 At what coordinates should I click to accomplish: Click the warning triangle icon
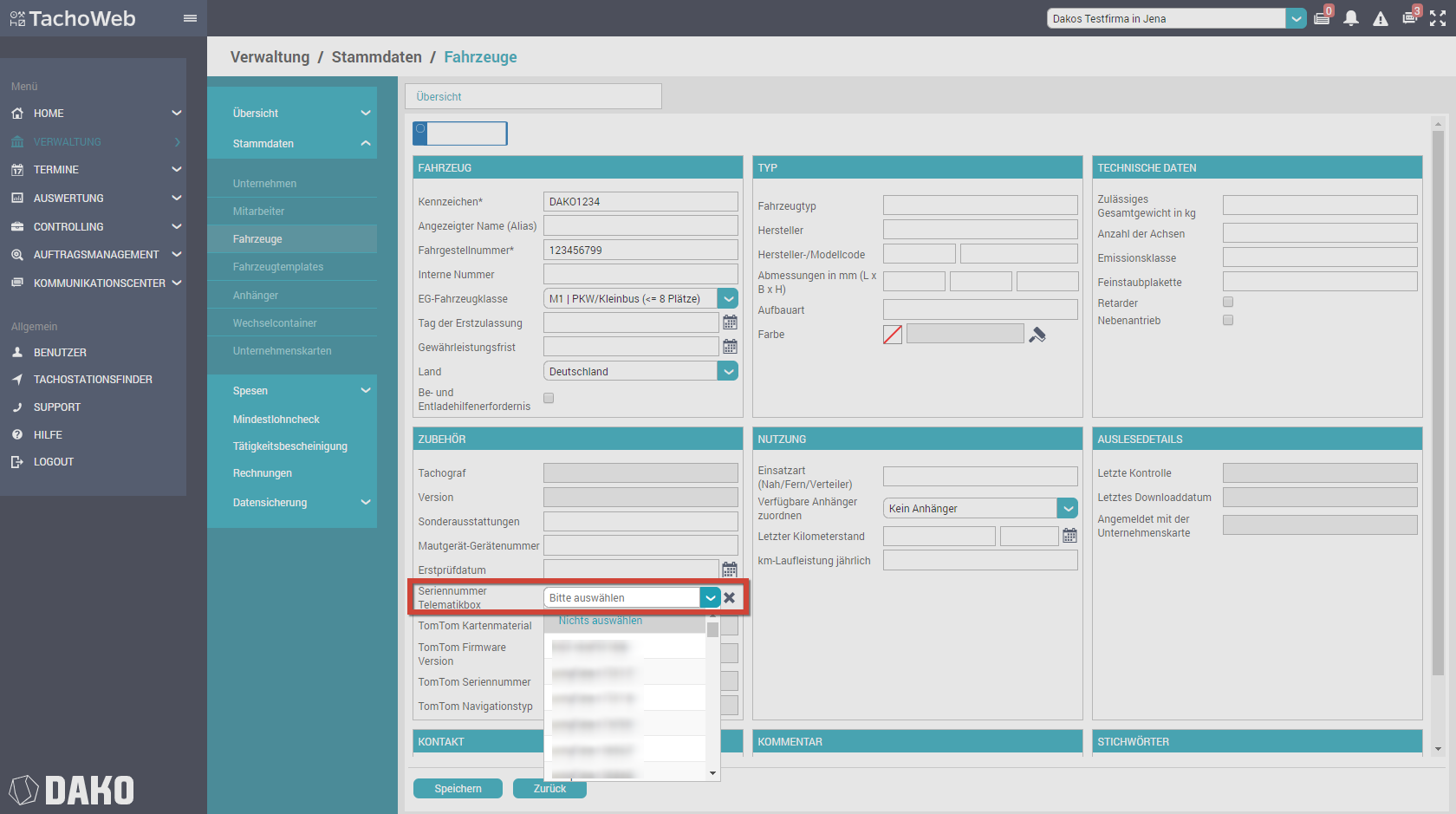coord(1381,19)
